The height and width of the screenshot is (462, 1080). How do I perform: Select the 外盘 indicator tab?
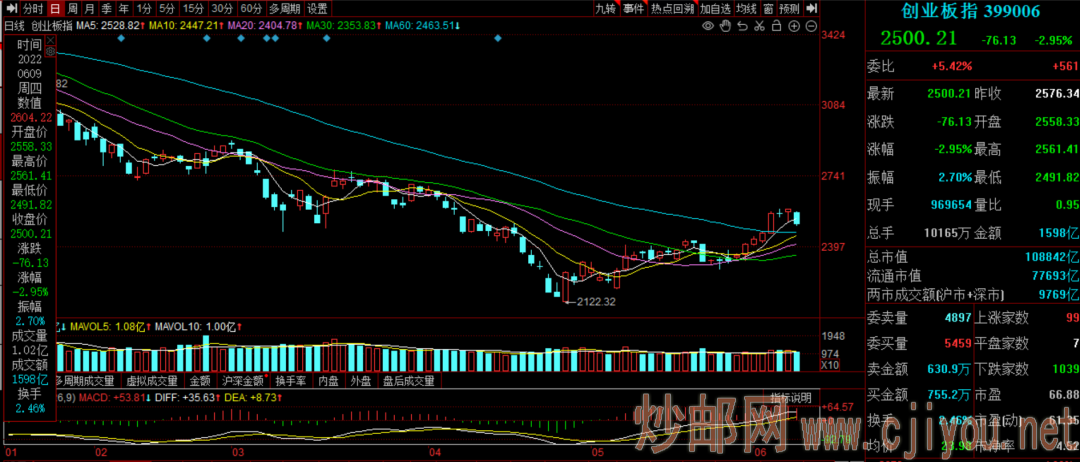pos(361,380)
